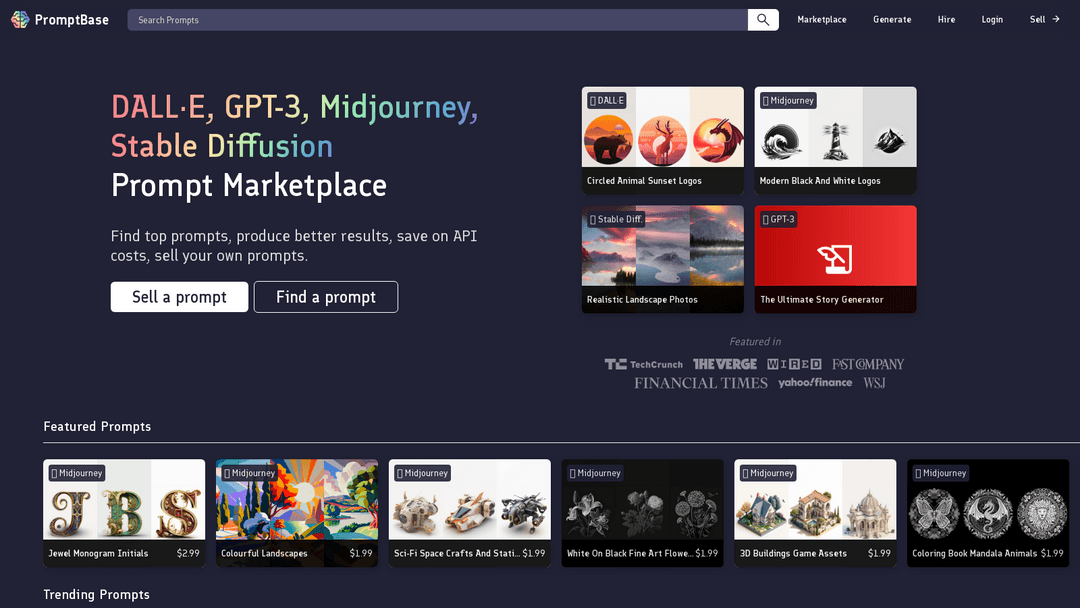Open Modern Black And White Logos card
The width and height of the screenshot is (1080, 608).
[x=835, y=140]
